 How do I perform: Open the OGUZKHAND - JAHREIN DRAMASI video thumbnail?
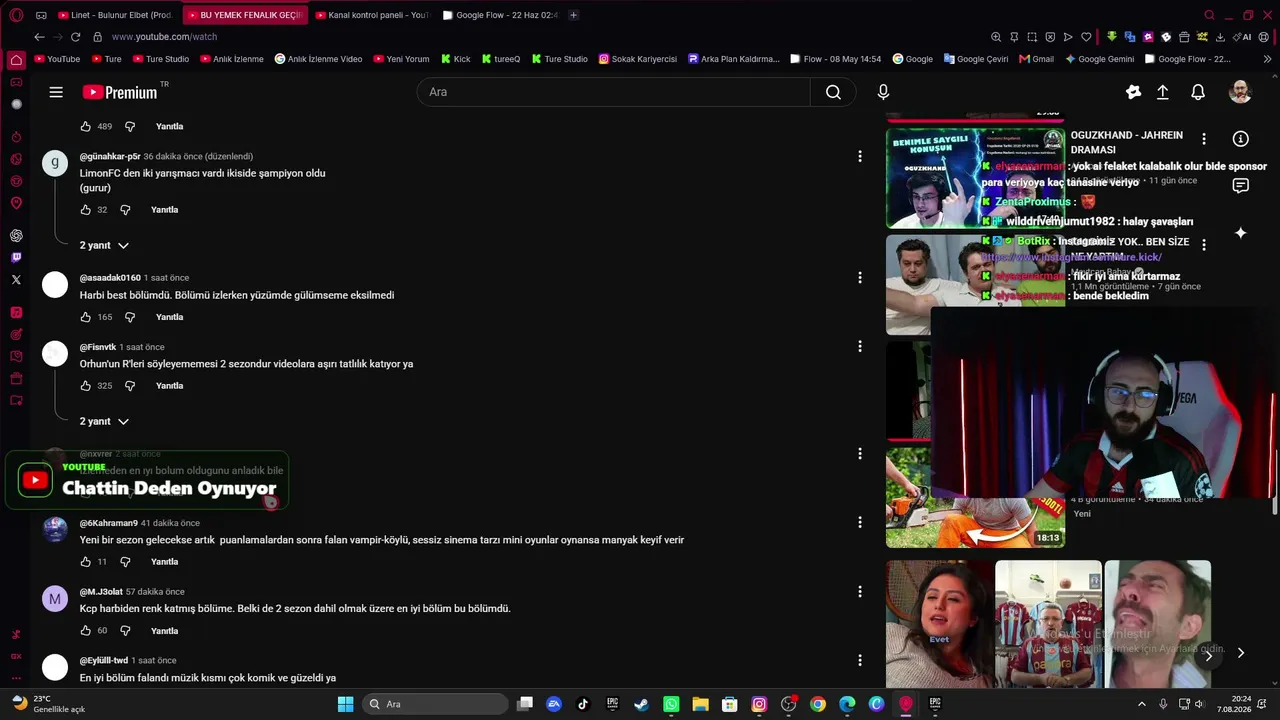[975, 178]
